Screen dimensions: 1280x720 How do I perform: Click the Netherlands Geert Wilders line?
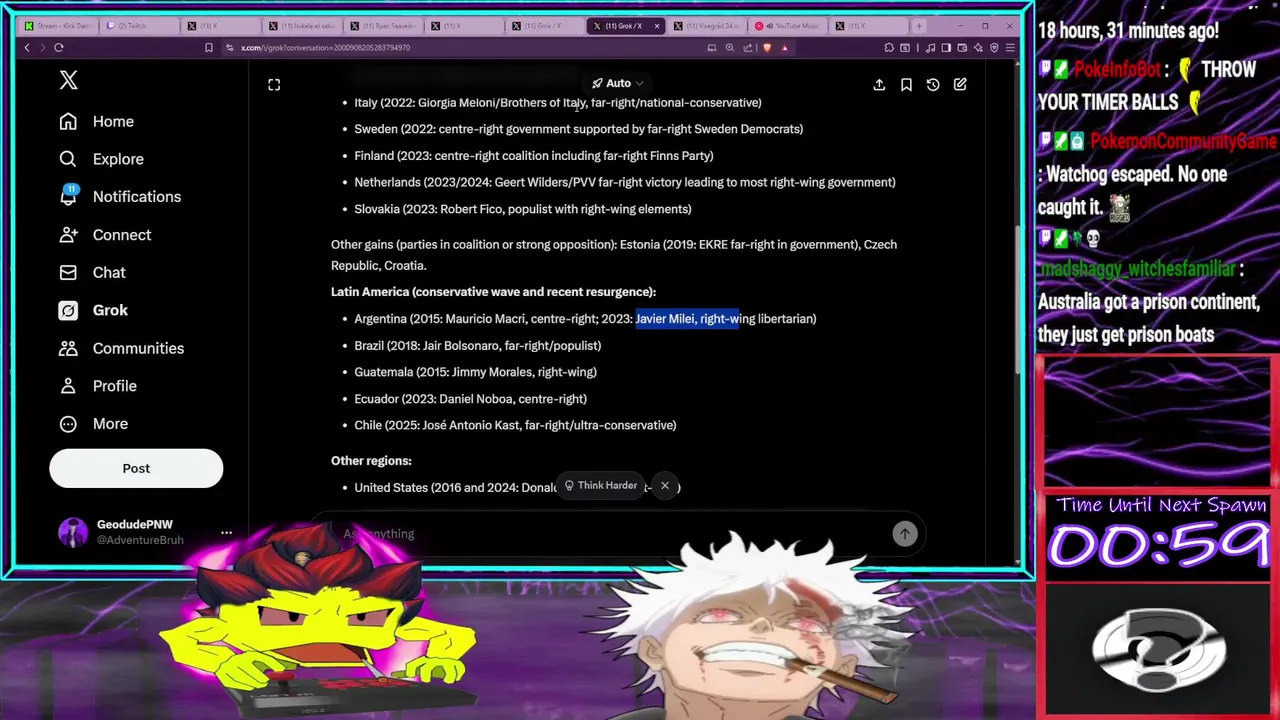(x=625, y=183)
